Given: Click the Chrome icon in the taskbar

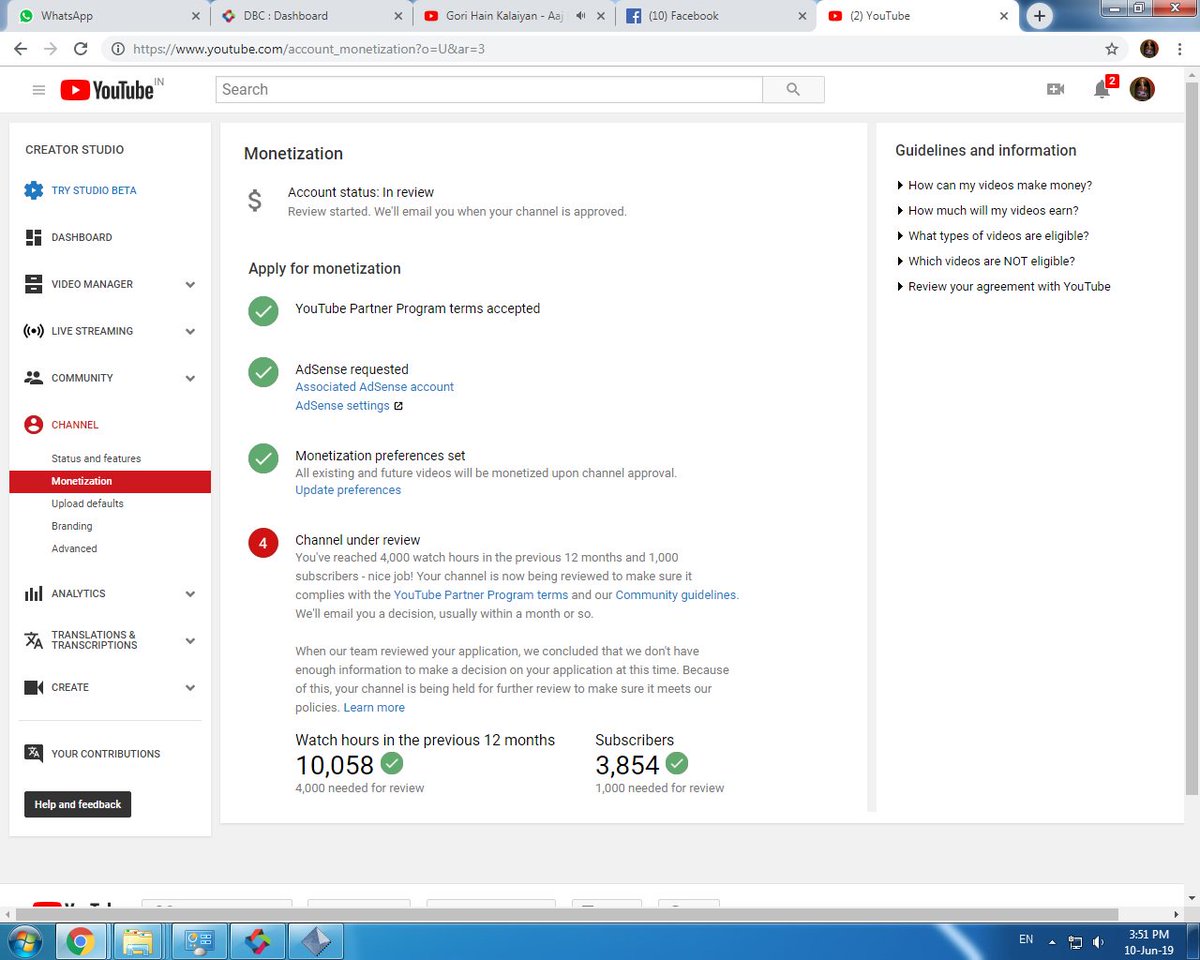Looking at the screenshot, I should click(x=81, y=941).
